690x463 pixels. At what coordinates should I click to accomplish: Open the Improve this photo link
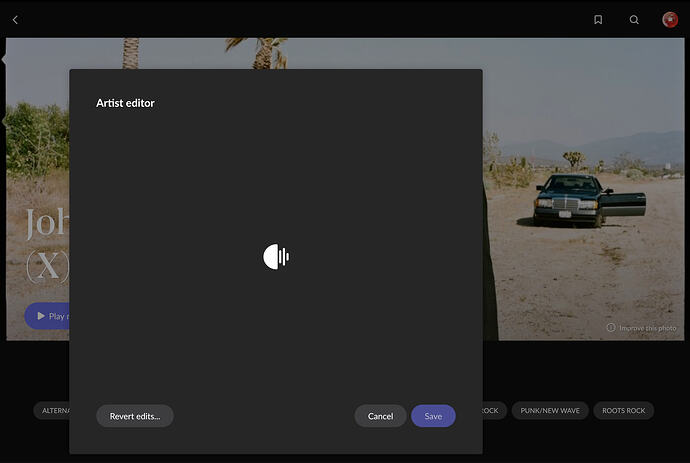[647, 328]
